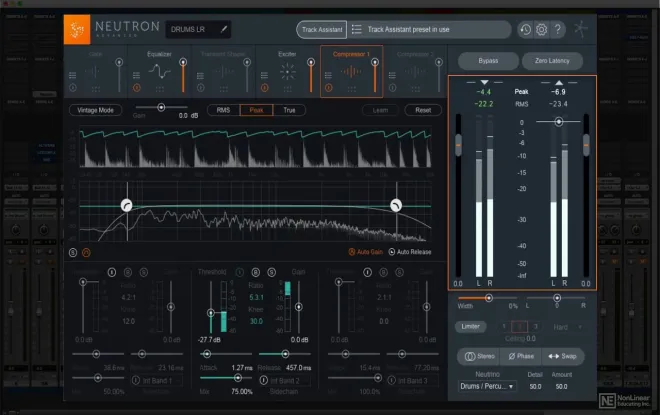Click the Track Assistant button
Viewport: 660px width, 415px height.
[x=322, y=29]
